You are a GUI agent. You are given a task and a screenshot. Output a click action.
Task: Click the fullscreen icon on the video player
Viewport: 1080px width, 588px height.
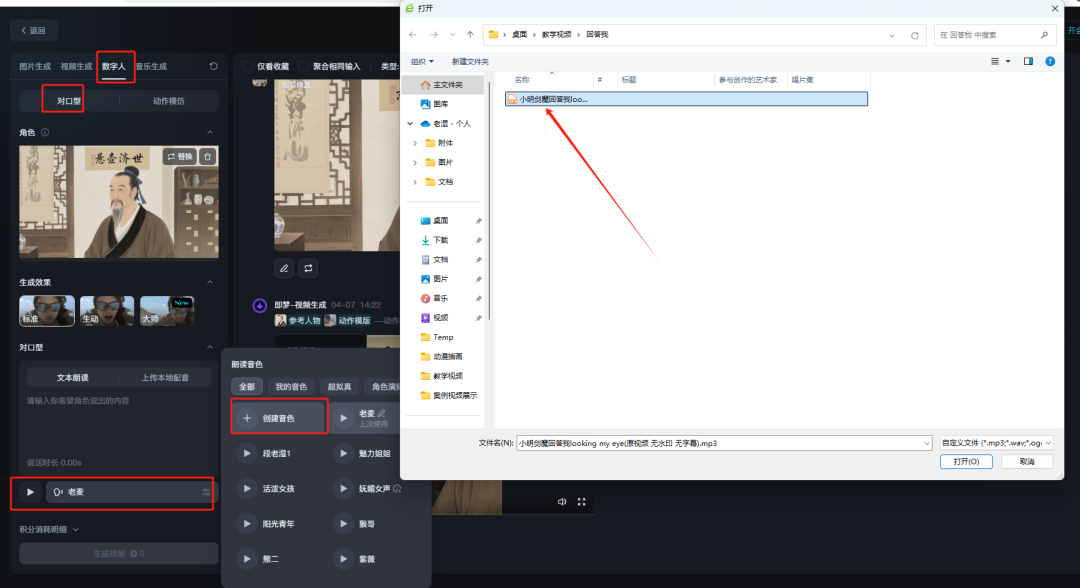[581, 501]
